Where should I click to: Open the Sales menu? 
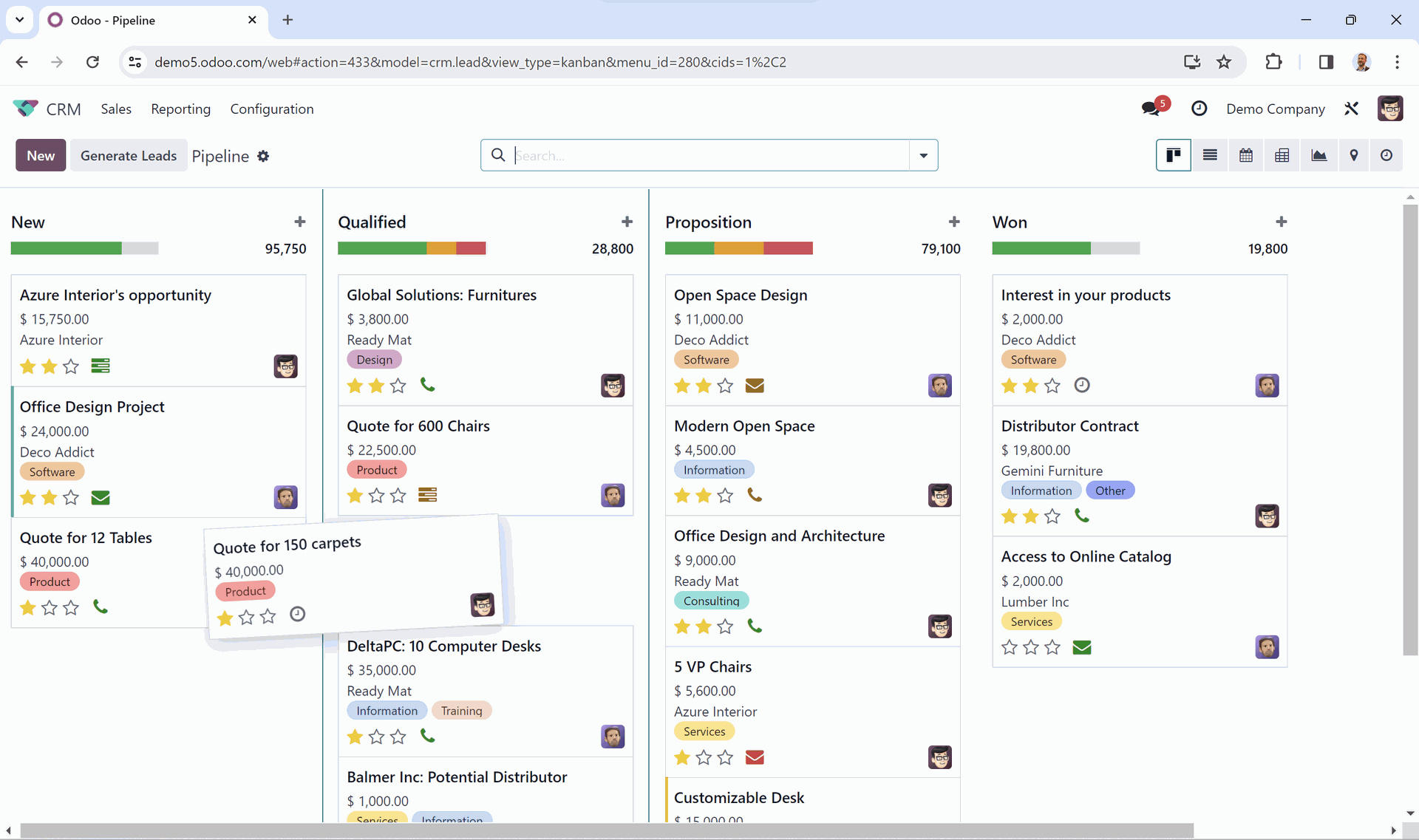click(x=116, y=109)
